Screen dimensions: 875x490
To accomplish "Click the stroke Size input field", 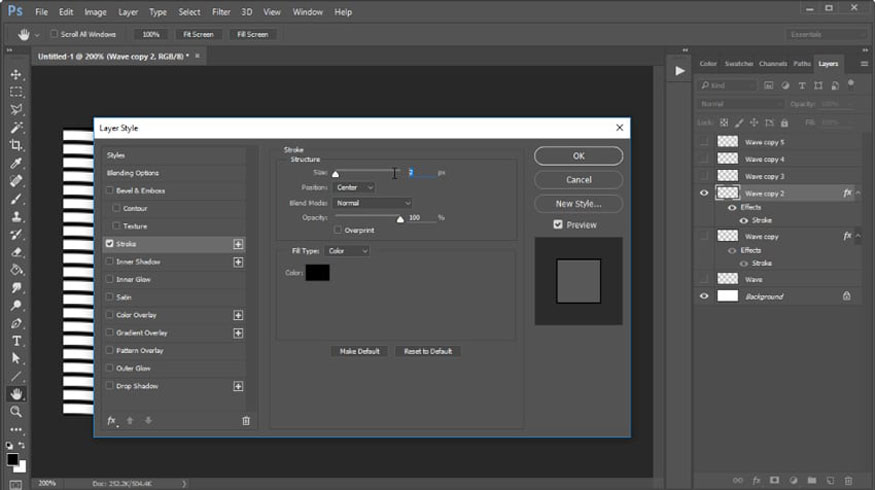I will coord(421,173).
